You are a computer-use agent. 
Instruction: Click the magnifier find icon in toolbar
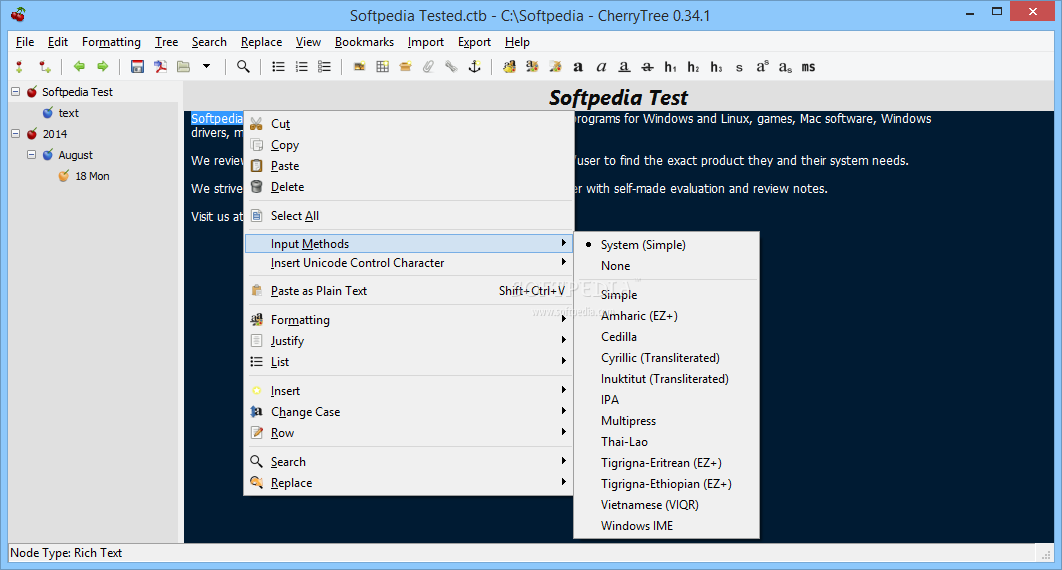click(x=243, y=66)
